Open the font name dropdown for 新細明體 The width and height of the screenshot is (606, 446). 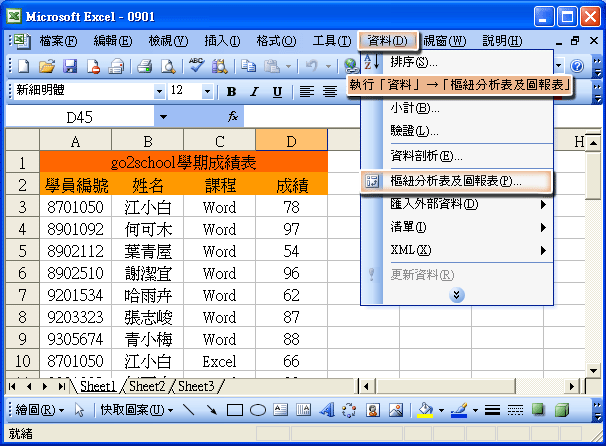[x=159, y=92]
